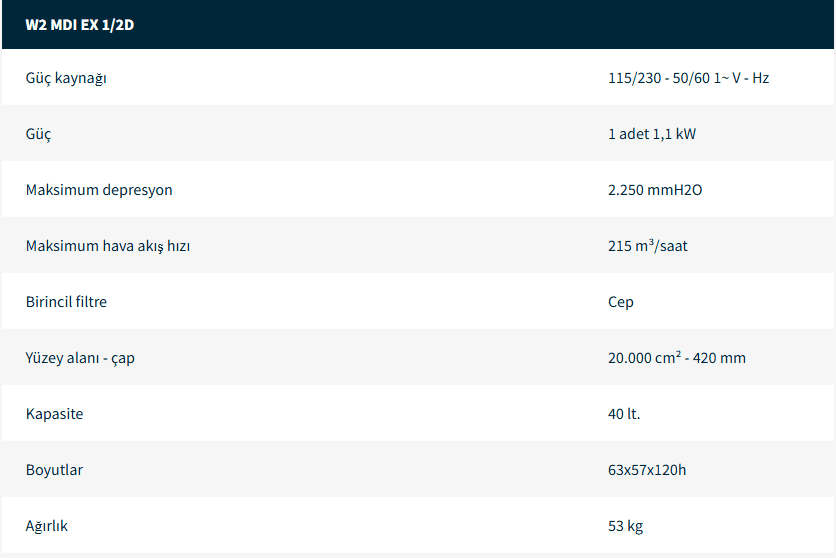Click the Ağırlık label
The width and height of the screenshot is (836, 558).
click(x=47, y=526)
